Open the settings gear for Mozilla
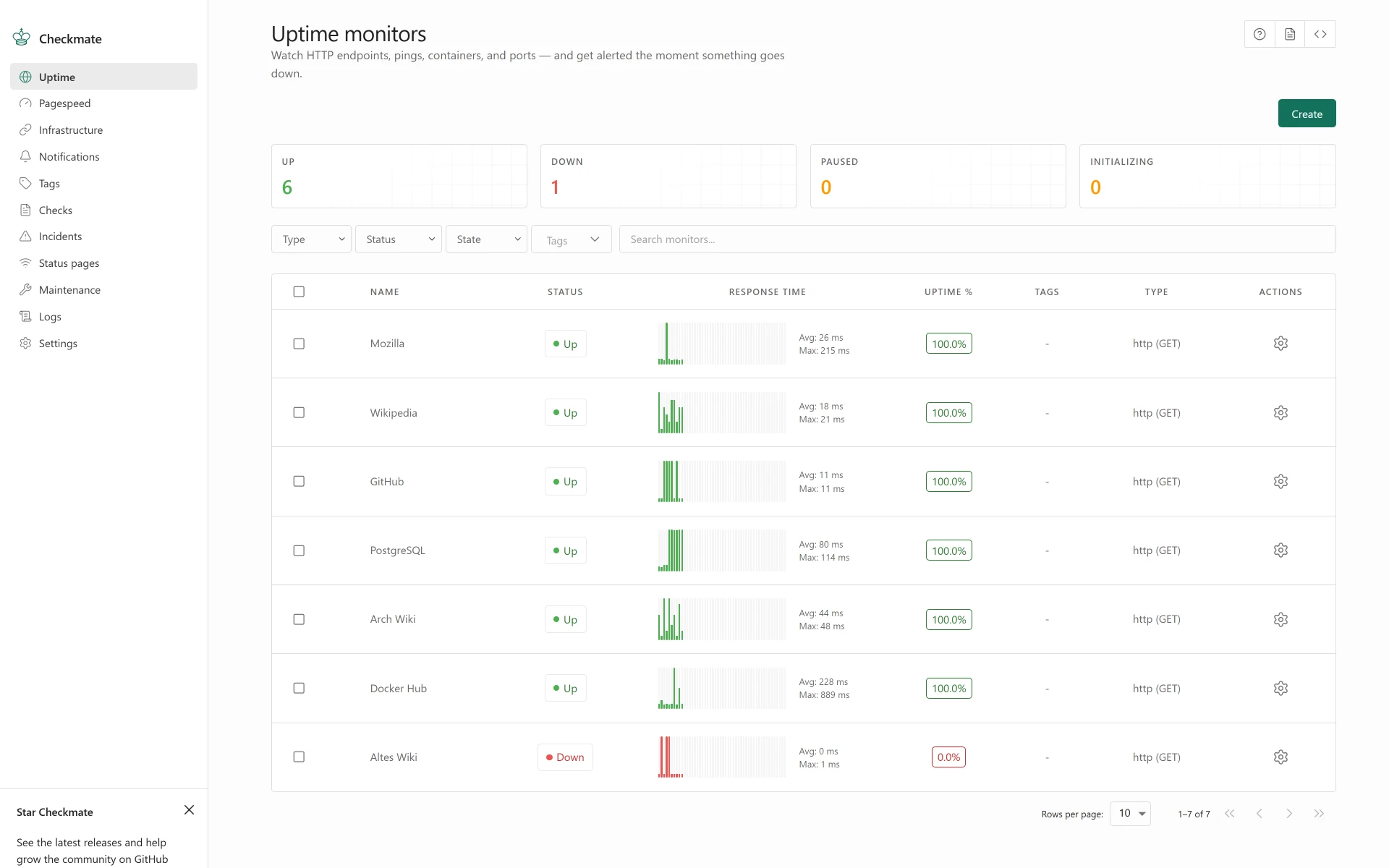This screenshot has height=868, width=1389. click(1280, 344)
